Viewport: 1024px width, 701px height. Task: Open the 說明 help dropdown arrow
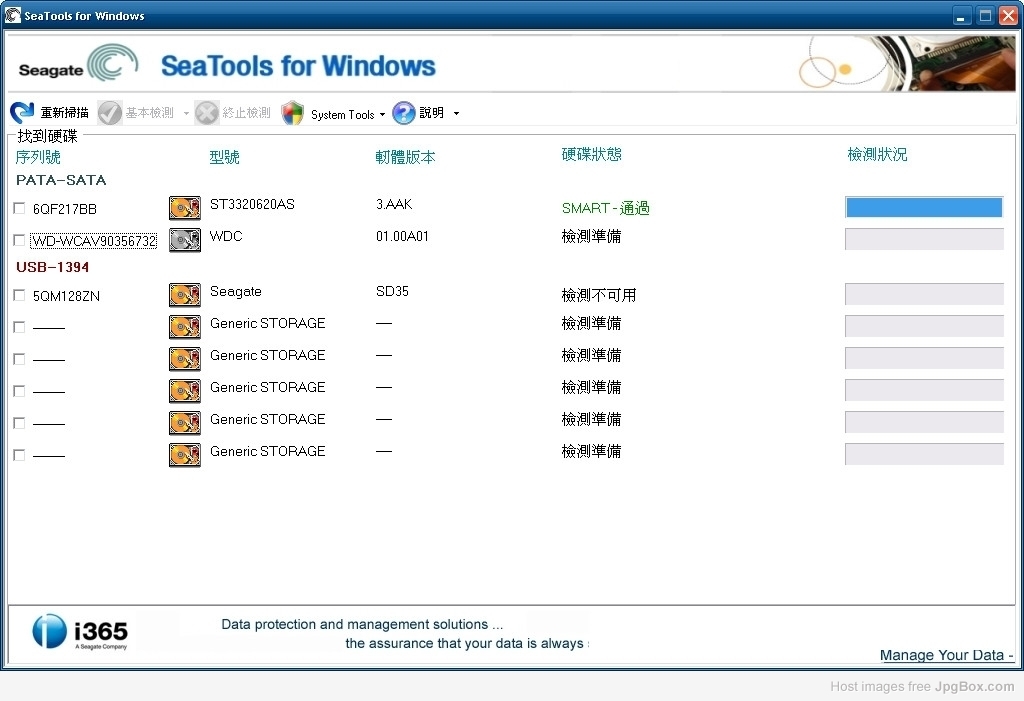pyautogui.click(x=457, y=114)
